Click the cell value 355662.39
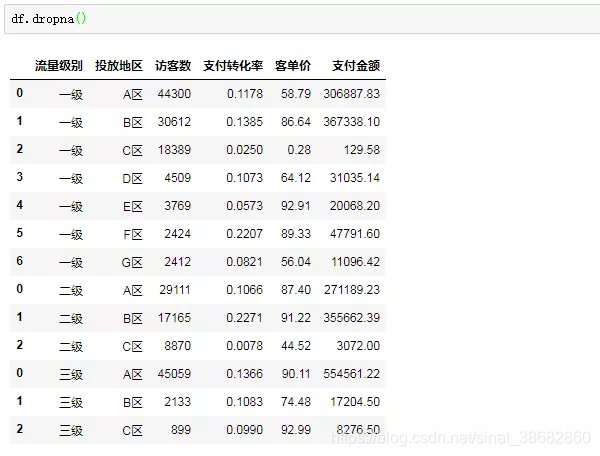 pos(352,318)
